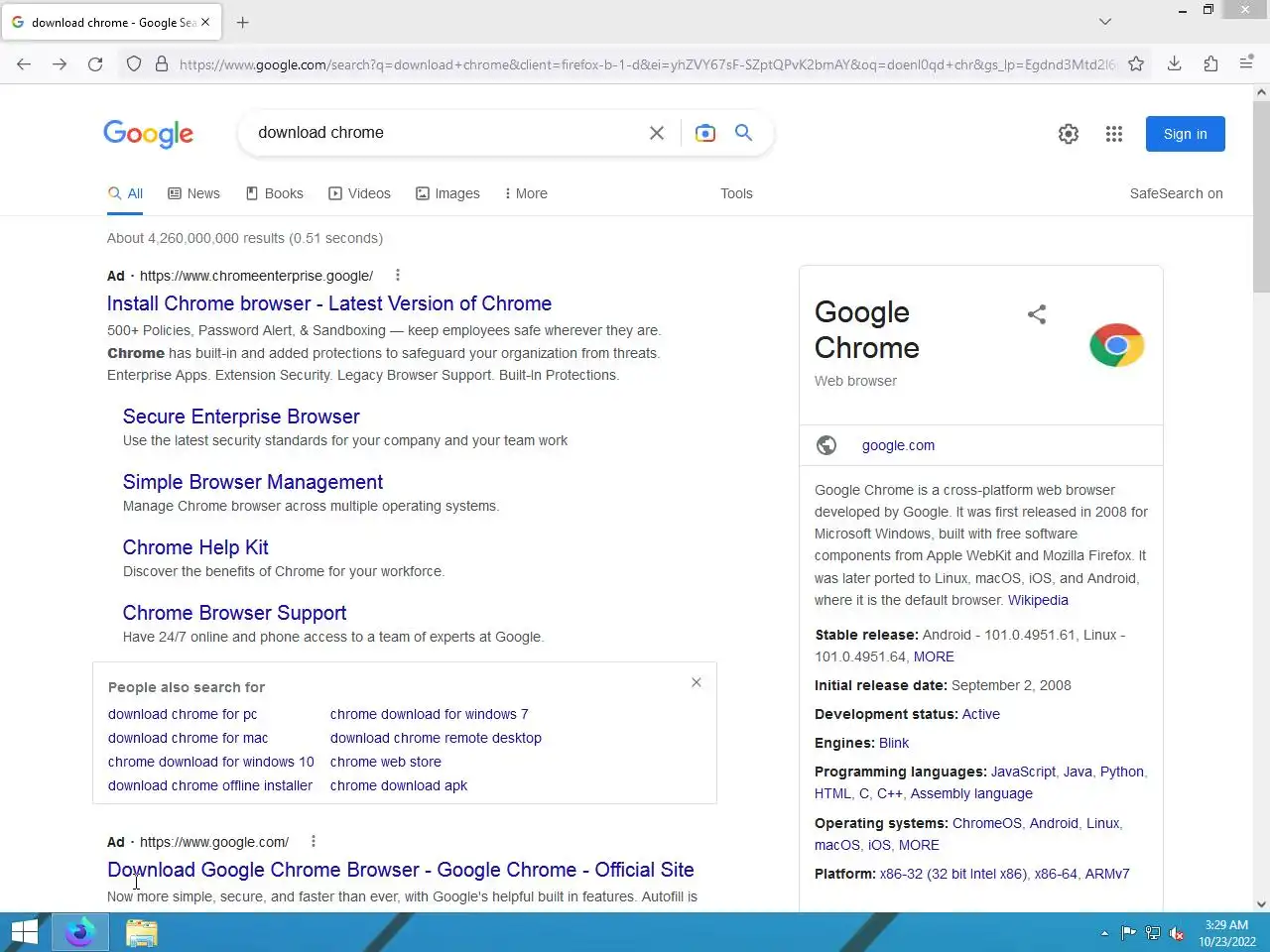Go forward with the browser forward arrow

coord(60,63)
